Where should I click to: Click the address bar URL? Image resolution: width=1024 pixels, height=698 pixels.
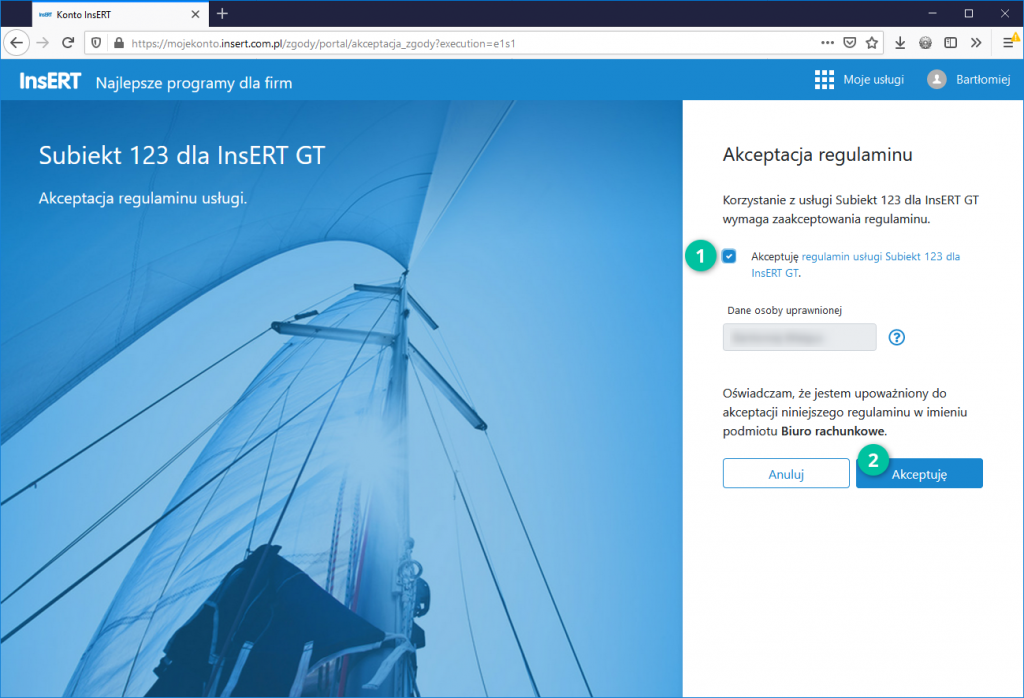tap(323, 44)
